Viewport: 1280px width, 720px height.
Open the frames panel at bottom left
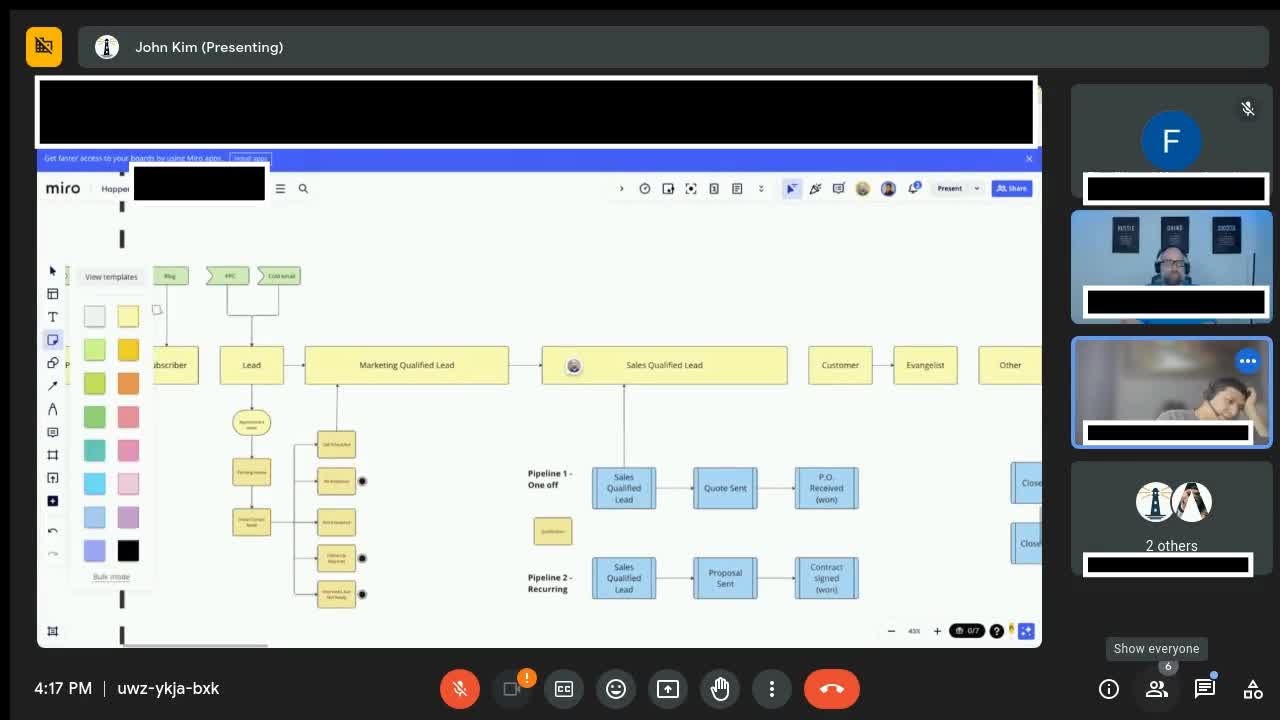point(53,631)
